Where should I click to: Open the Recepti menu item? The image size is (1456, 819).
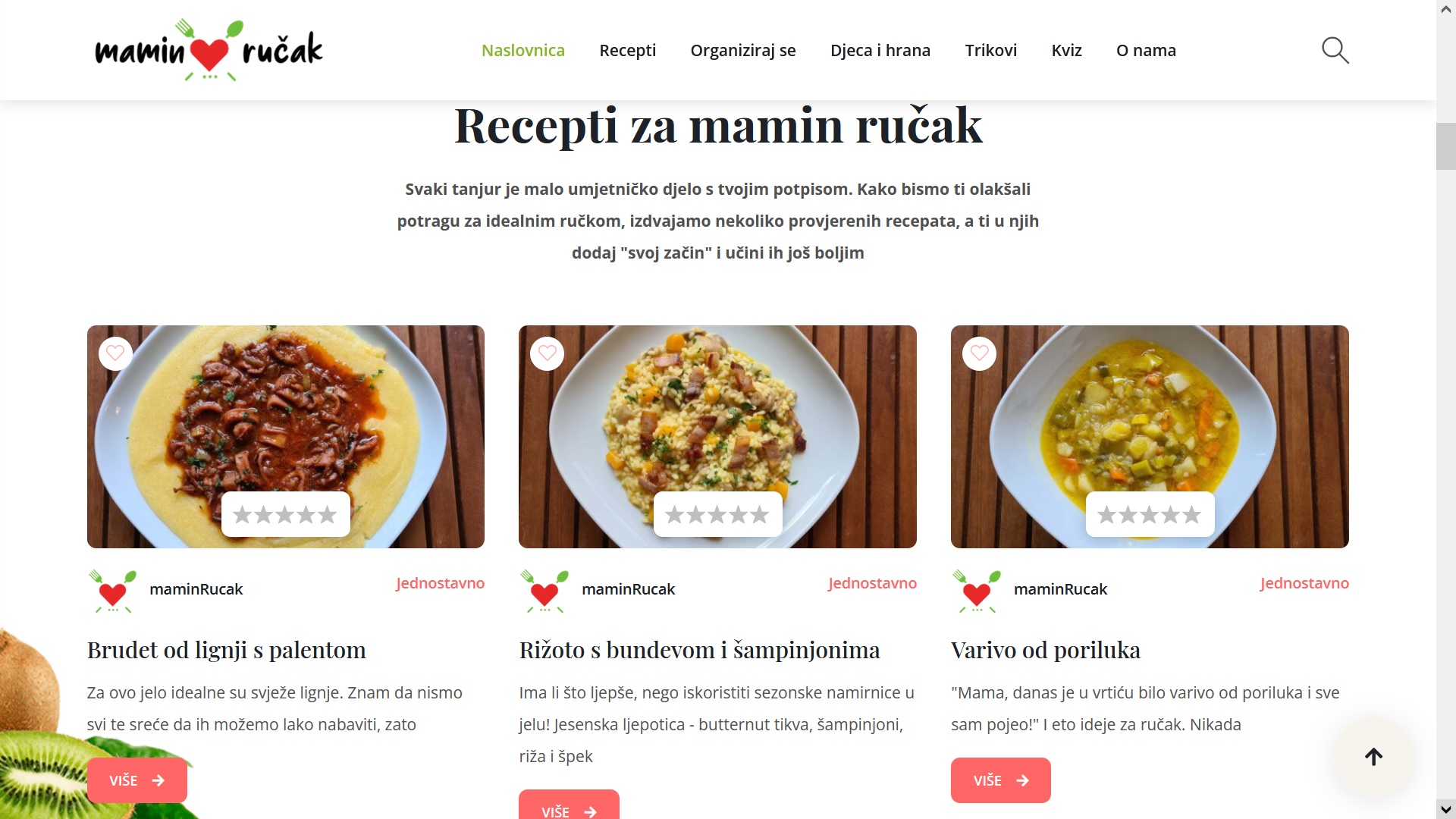[627, 50]
